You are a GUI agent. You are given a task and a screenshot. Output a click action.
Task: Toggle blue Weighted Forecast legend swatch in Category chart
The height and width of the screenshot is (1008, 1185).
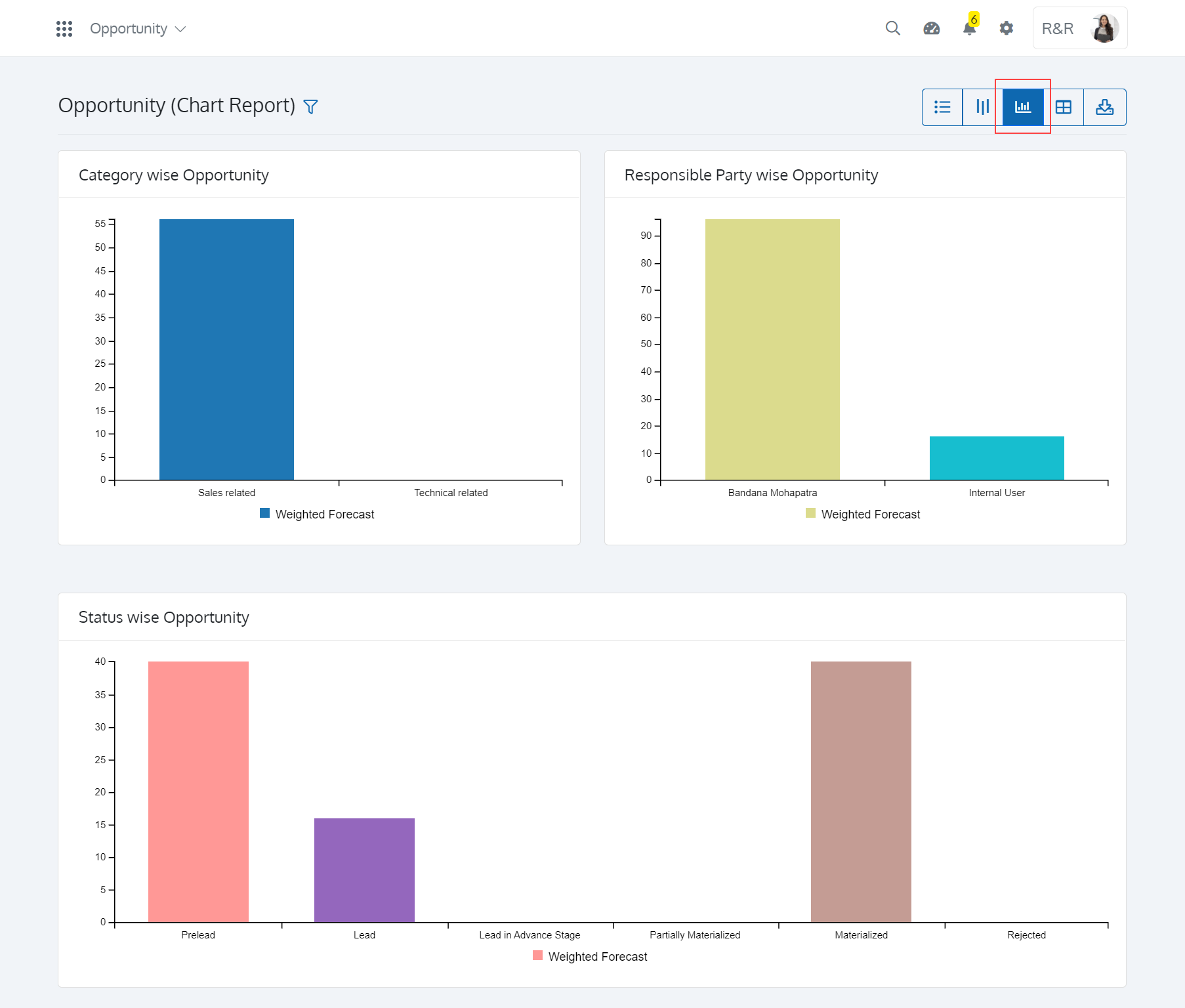265,513
